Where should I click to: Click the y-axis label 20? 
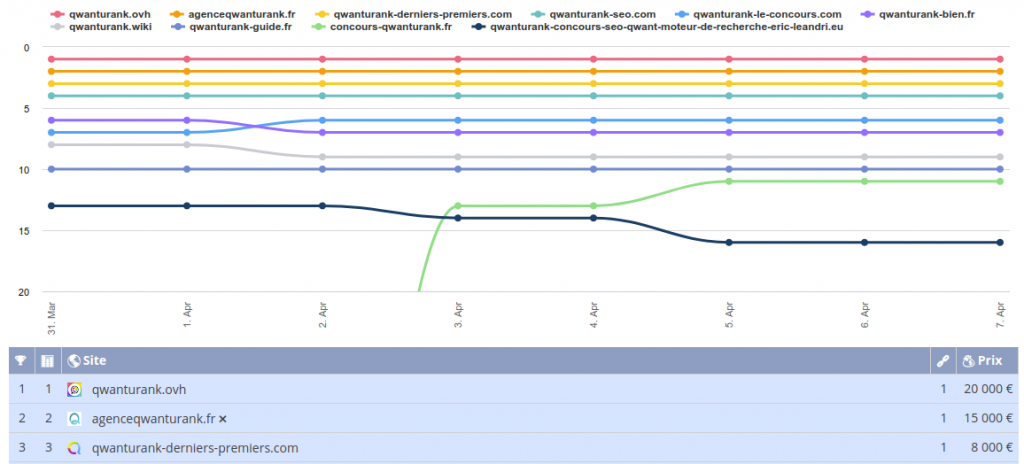pyautogui.click(x=25, y=292)
